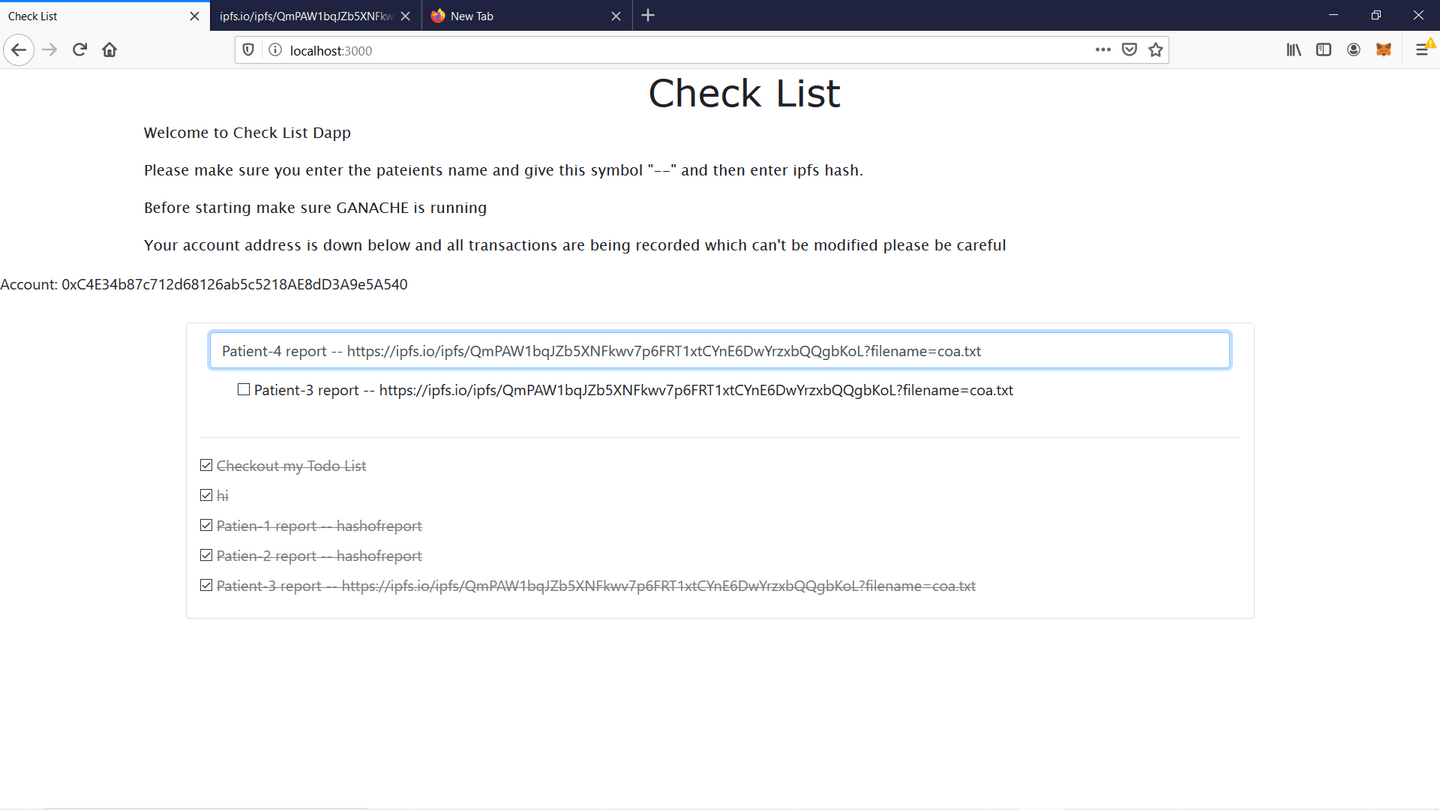Click the struck-through Checkout my Todo List label
Viewport: 1440px width, 810px height.
click(x=291, y=466)
